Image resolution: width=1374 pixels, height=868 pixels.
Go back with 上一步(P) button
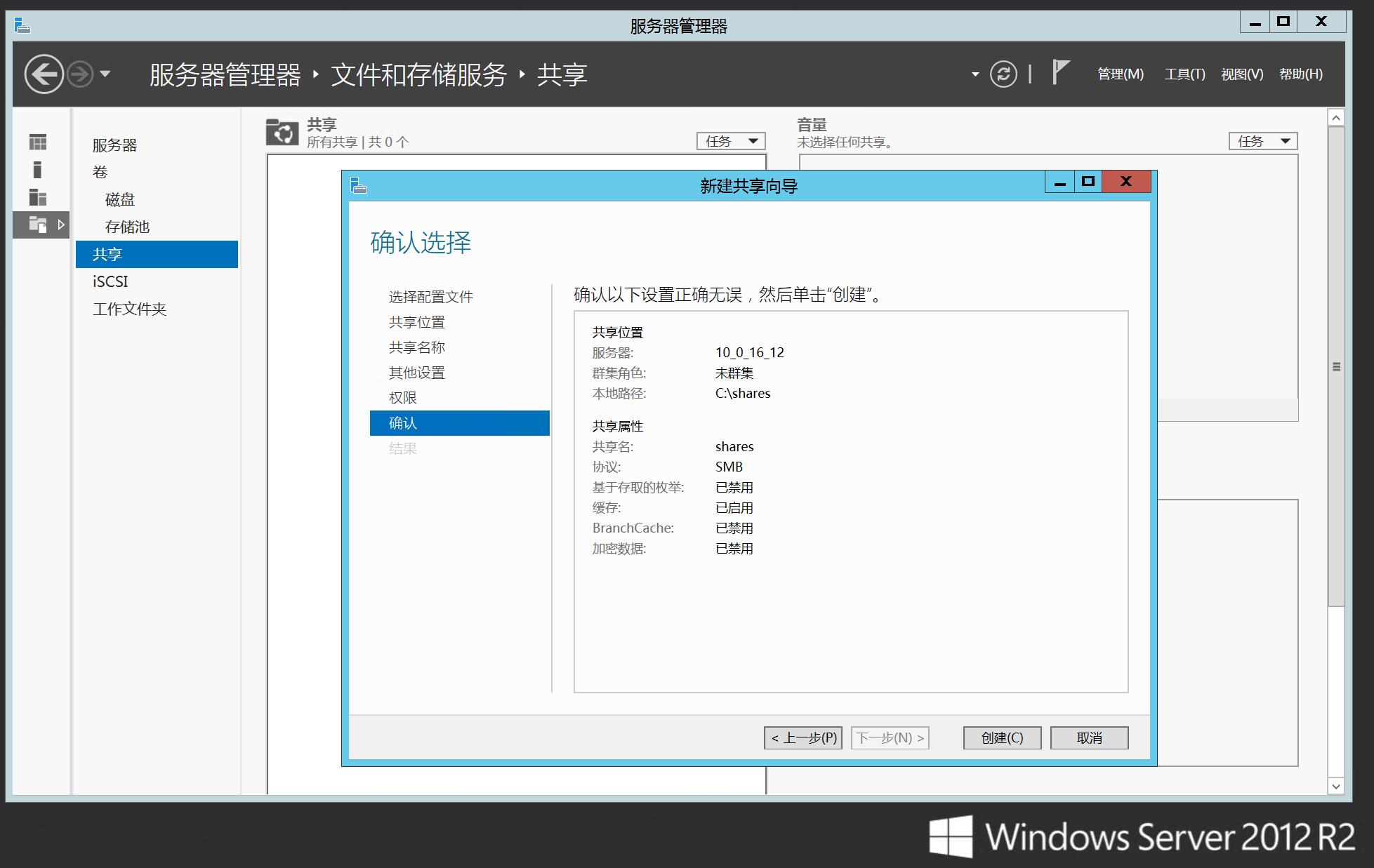[802, 737]
